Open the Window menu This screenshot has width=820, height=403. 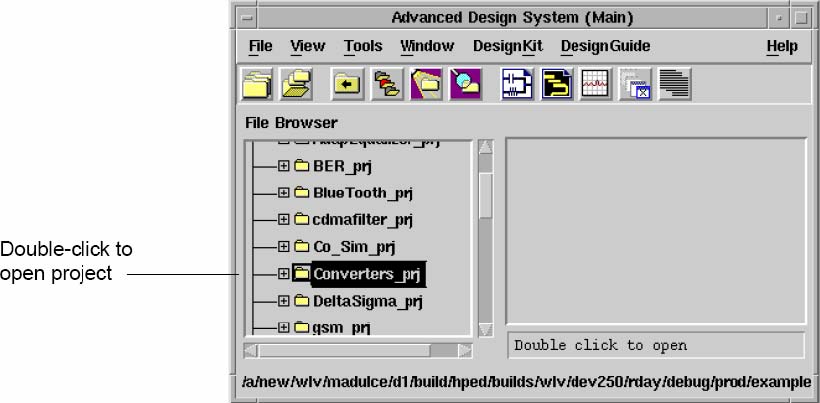click(427, 46)
